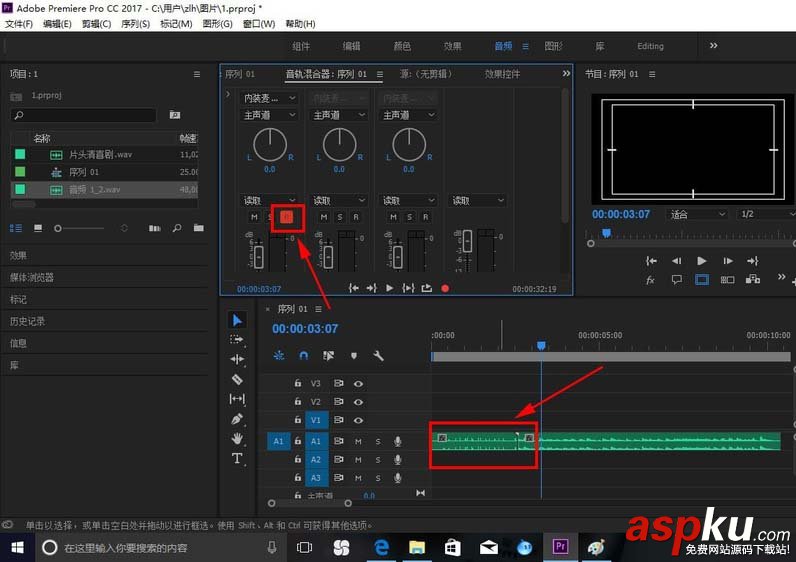The width and height of the screenshot is (796, 562).
Task: Open the 项目:1 panel menu
Action: (x=197, y=74)
